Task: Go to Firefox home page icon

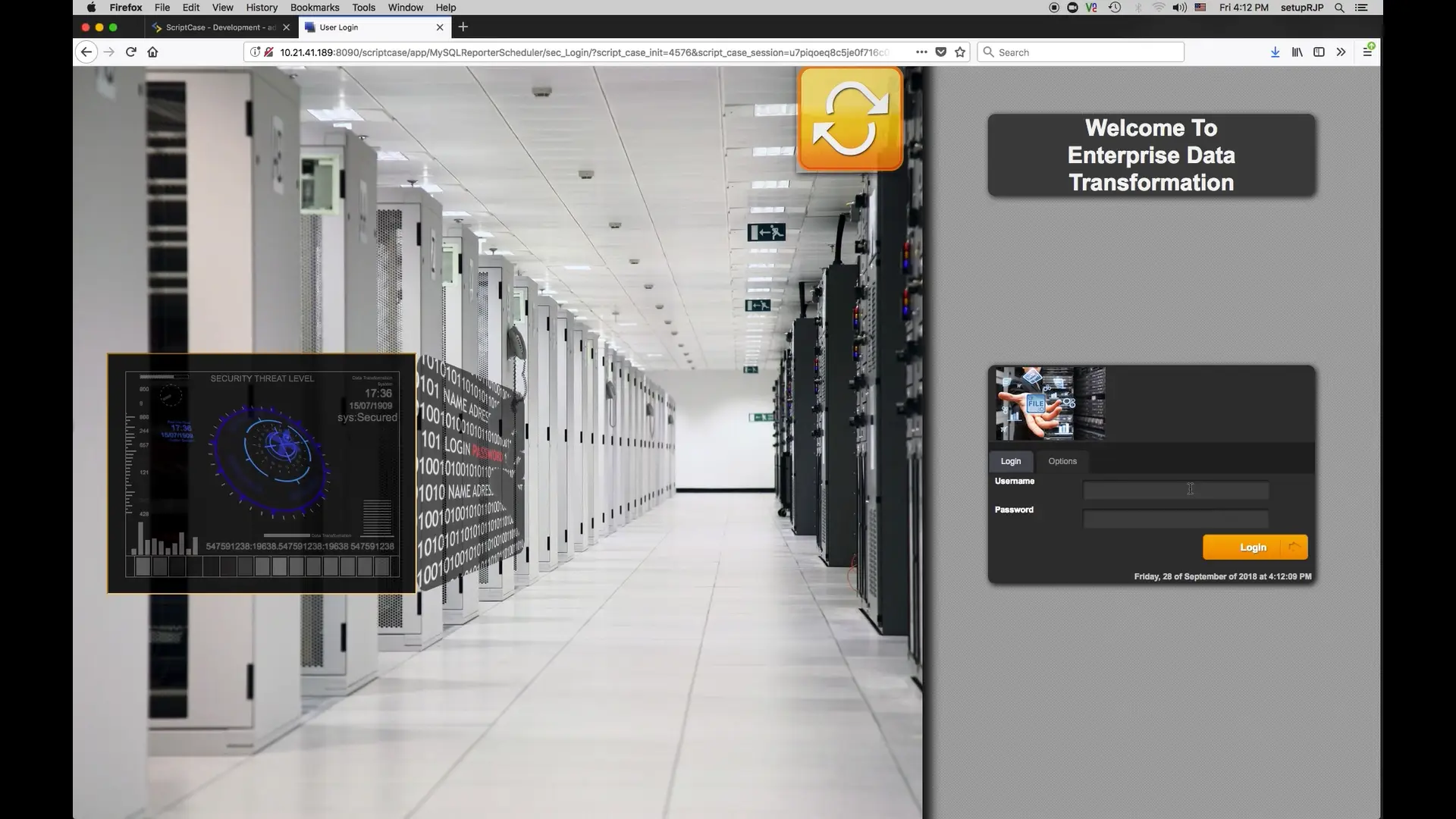Action: pos(152,52)
